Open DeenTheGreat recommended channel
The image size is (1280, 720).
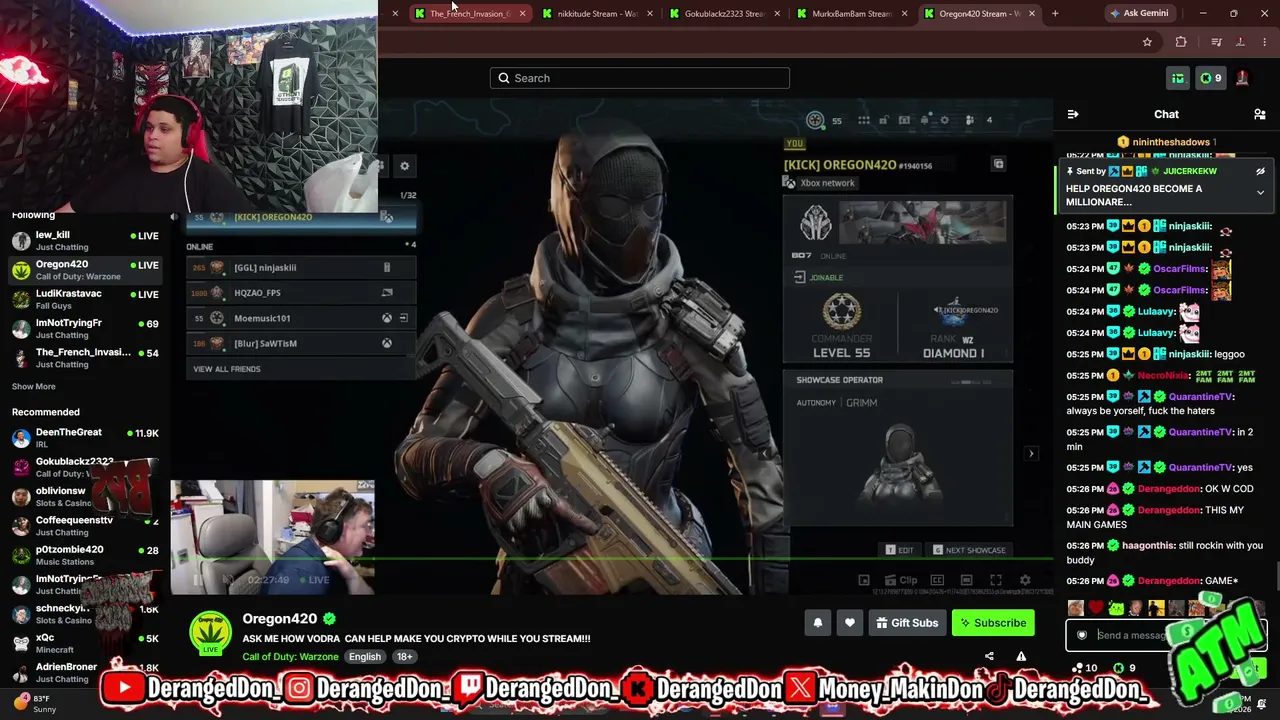85,438
